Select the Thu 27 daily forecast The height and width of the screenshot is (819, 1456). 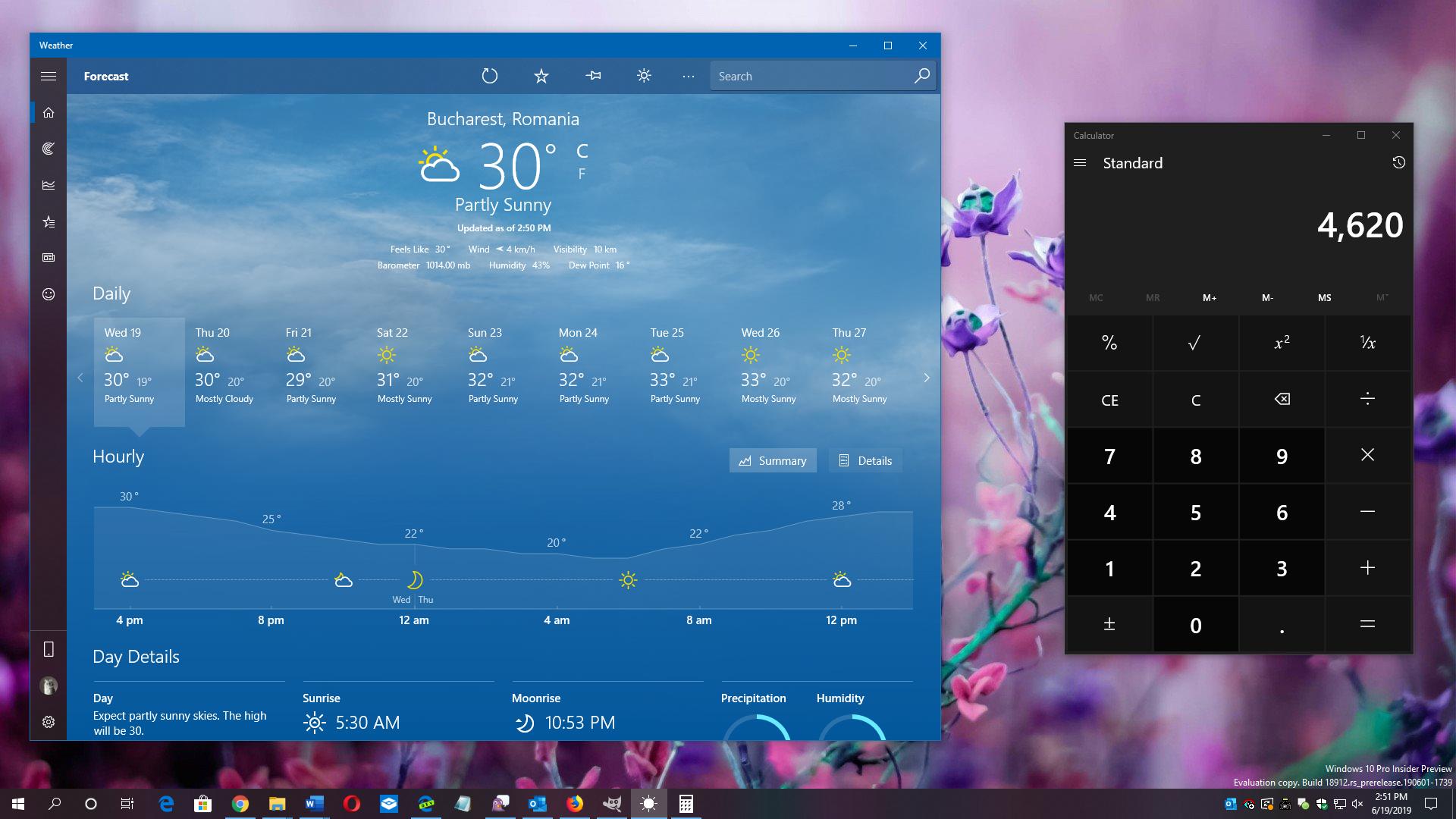click(x=868, y=372)
